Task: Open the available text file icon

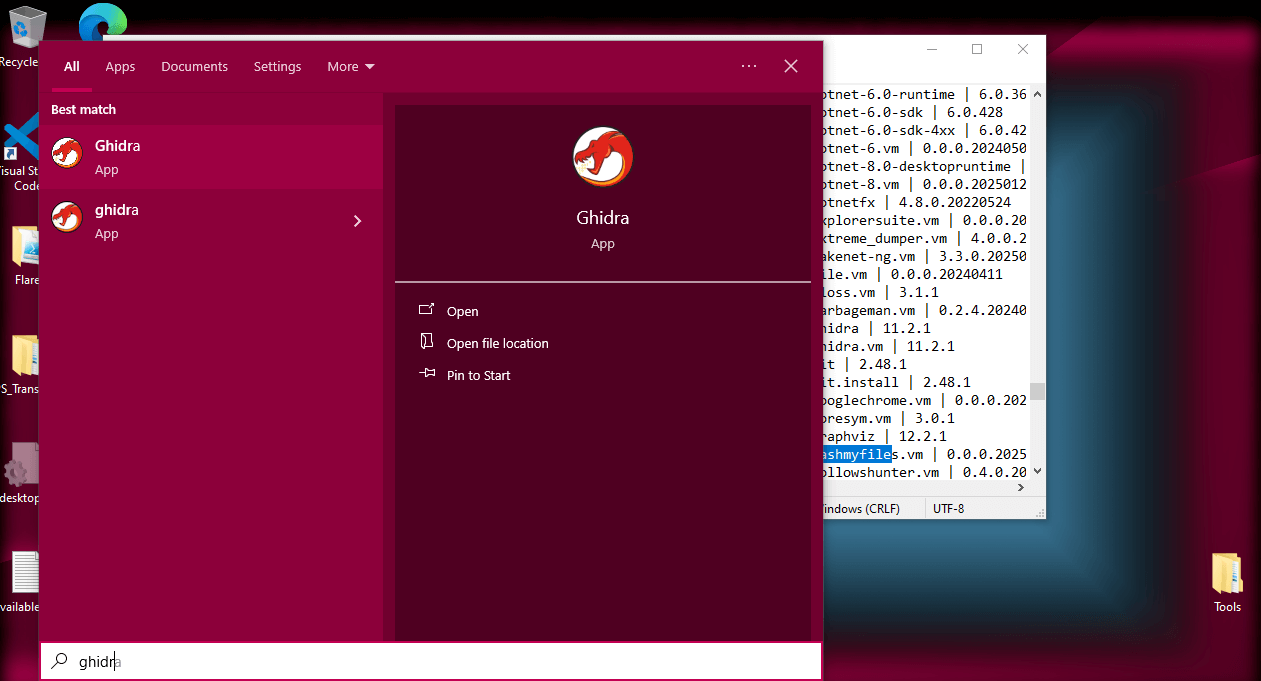Action: pyautogui.click(x=24, y=574)
